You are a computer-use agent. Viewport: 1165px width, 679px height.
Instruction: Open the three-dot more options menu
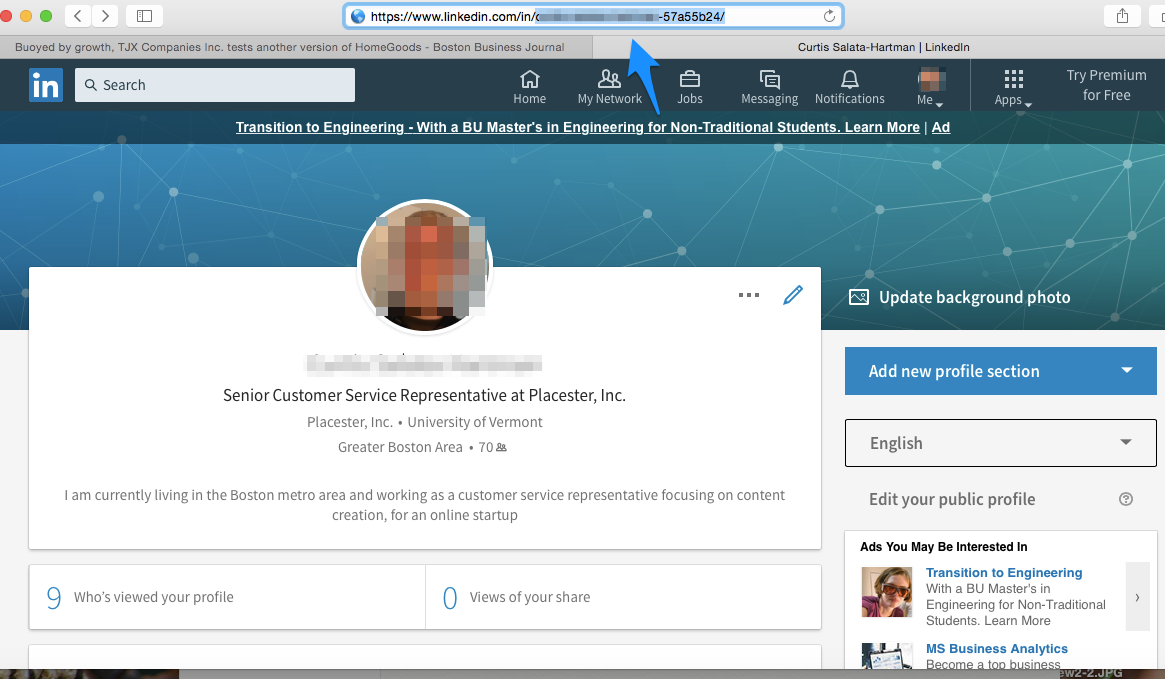click(749, 295)
